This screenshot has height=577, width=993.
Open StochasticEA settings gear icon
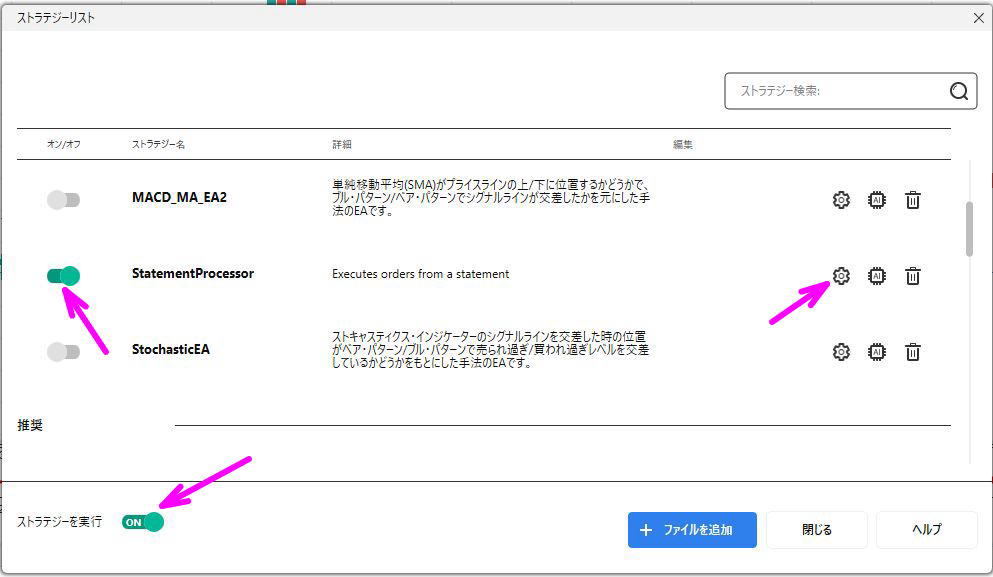pos(841,352)
